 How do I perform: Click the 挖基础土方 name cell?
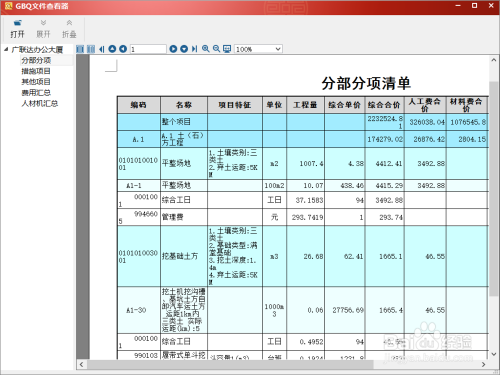184,256
